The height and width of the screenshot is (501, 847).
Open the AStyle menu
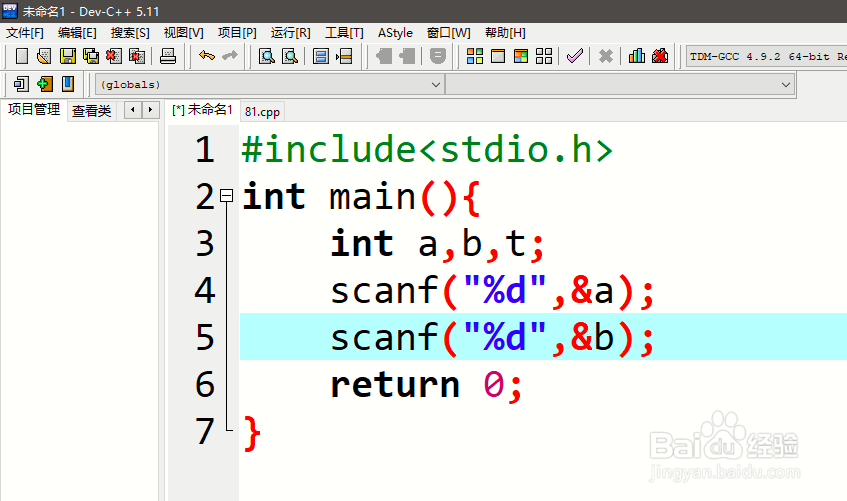click(395, 33)
